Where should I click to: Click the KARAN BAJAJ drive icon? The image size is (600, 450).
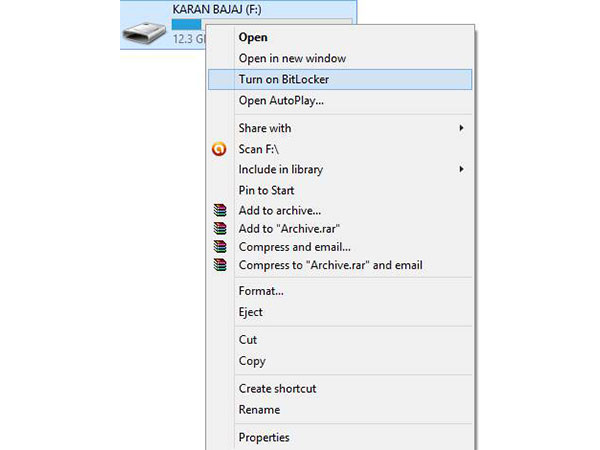coord(144,32)
